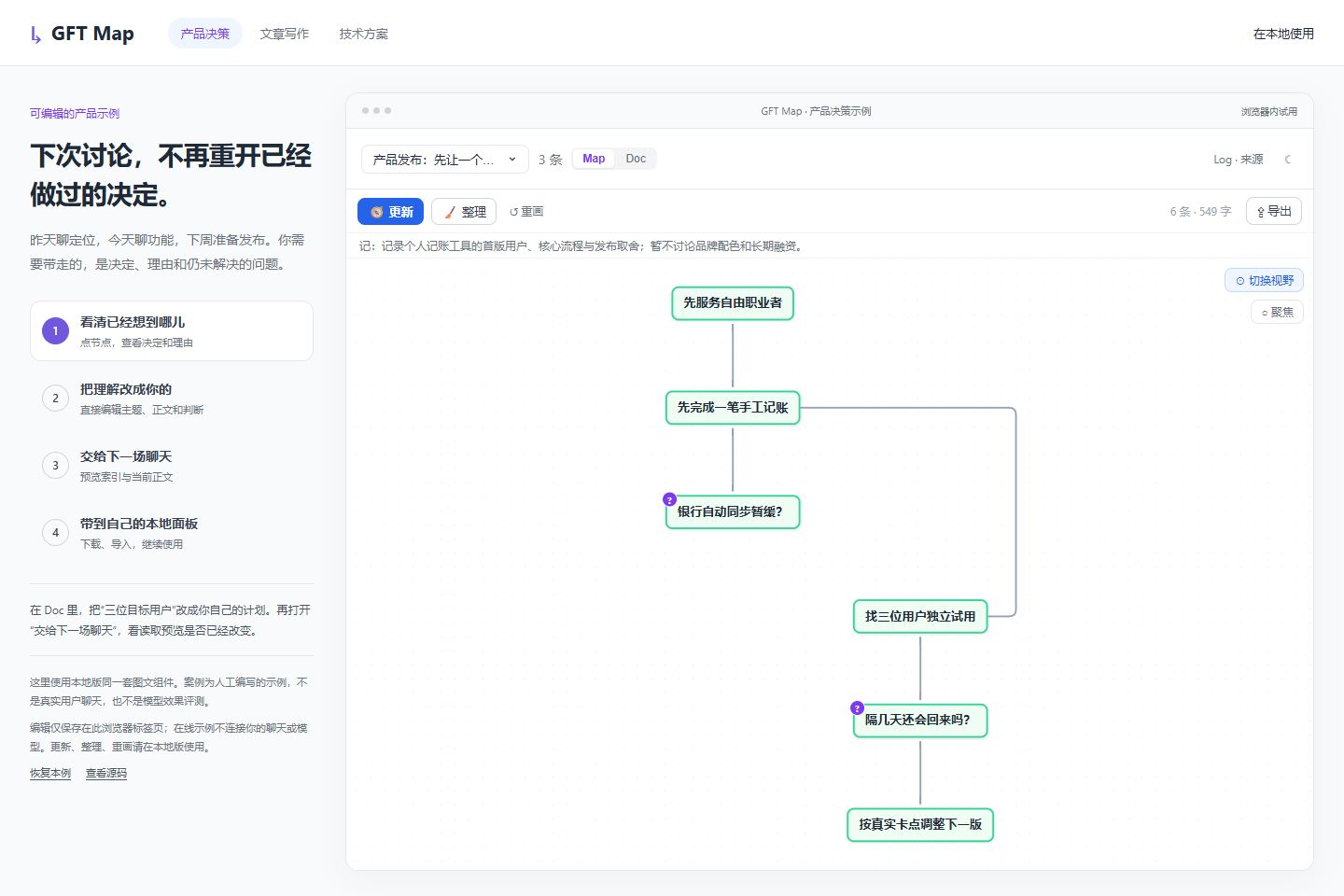The height and width of the screenshot is (896, 1344).
Task: Switch to Doc view
Action: 636,159
